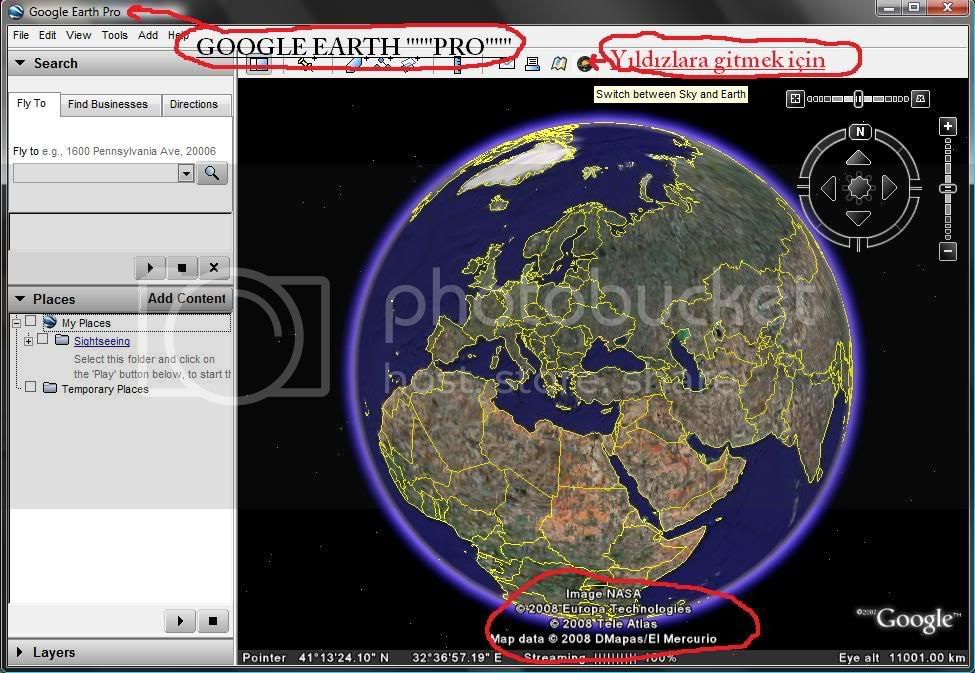Viewport: 975px width, 673px height.
Task: Pan the globe up with the up arrow
Action: point(858,158)
